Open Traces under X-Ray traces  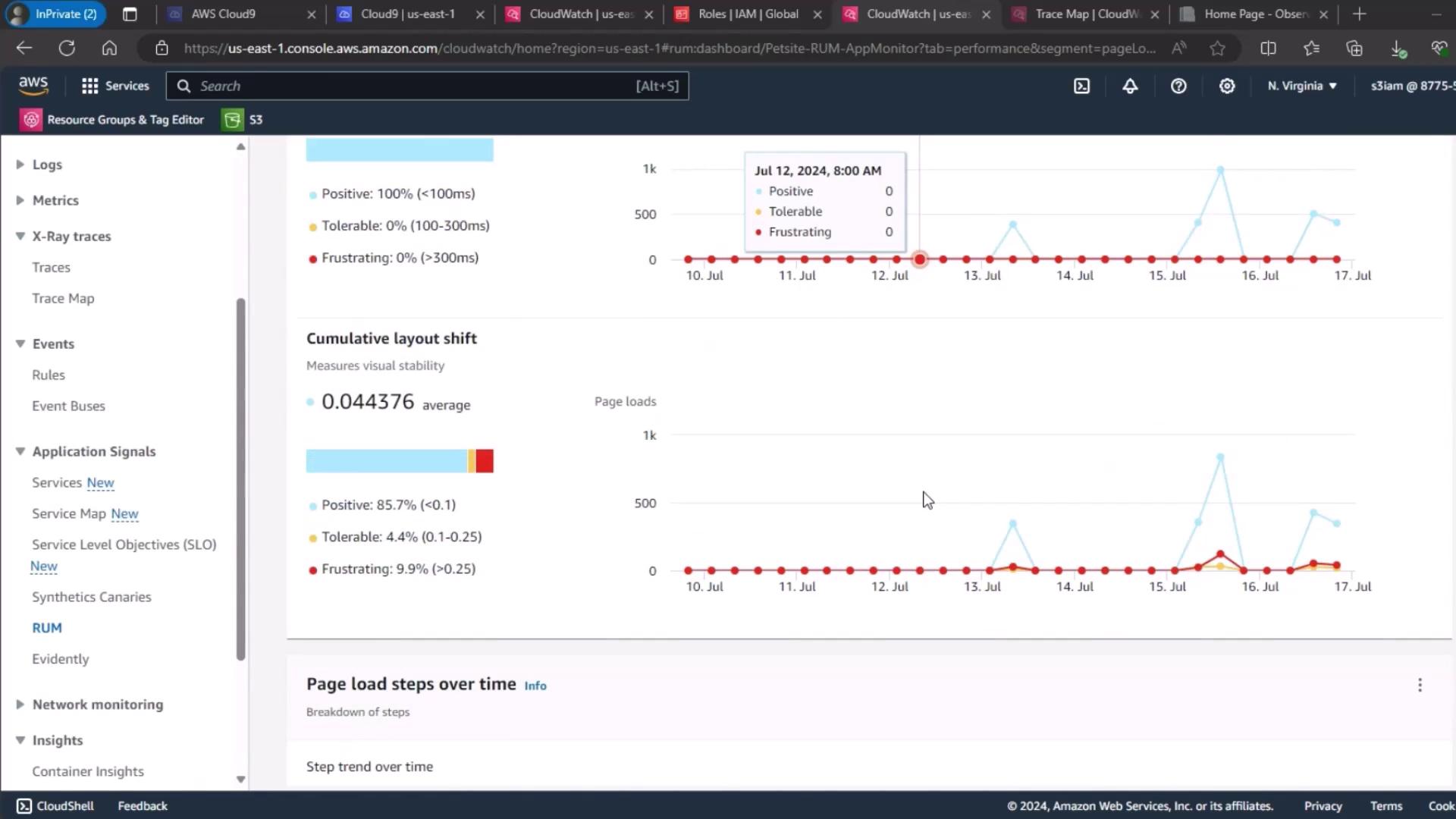(x=51, y=268)
